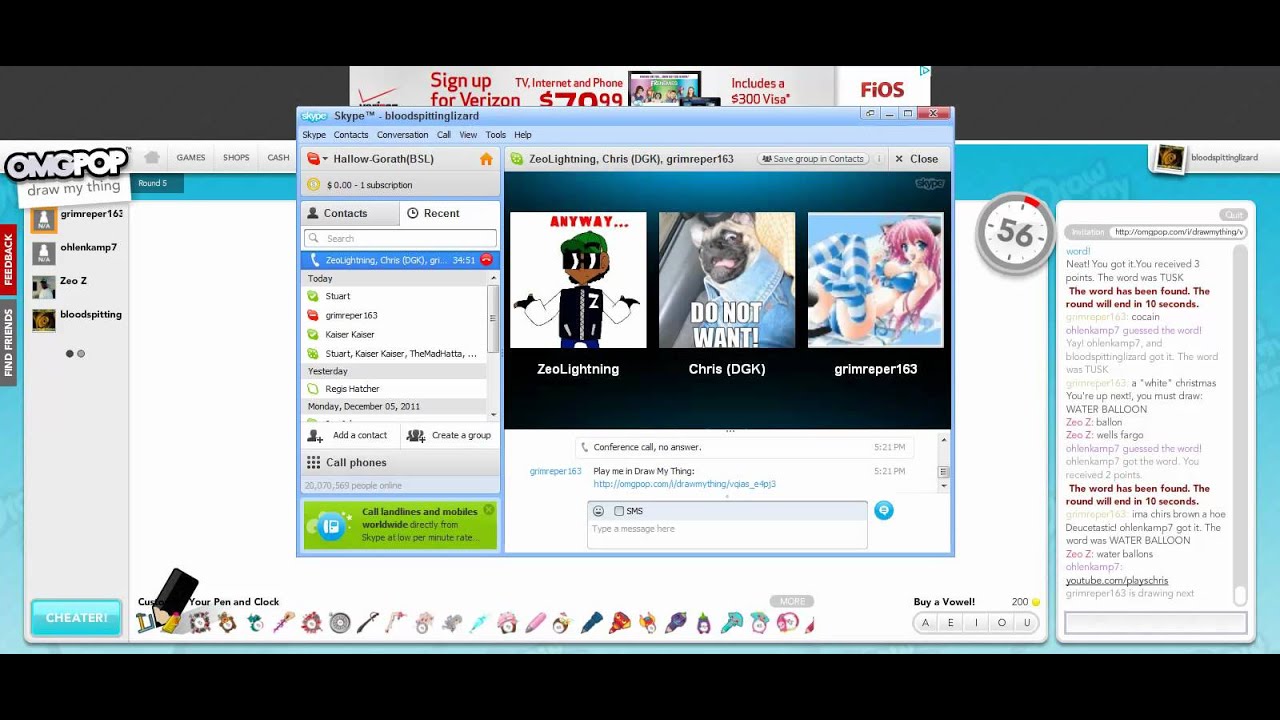Buy vowel O
This screenshot has width=1280, height=720.
pos(1002,622)
